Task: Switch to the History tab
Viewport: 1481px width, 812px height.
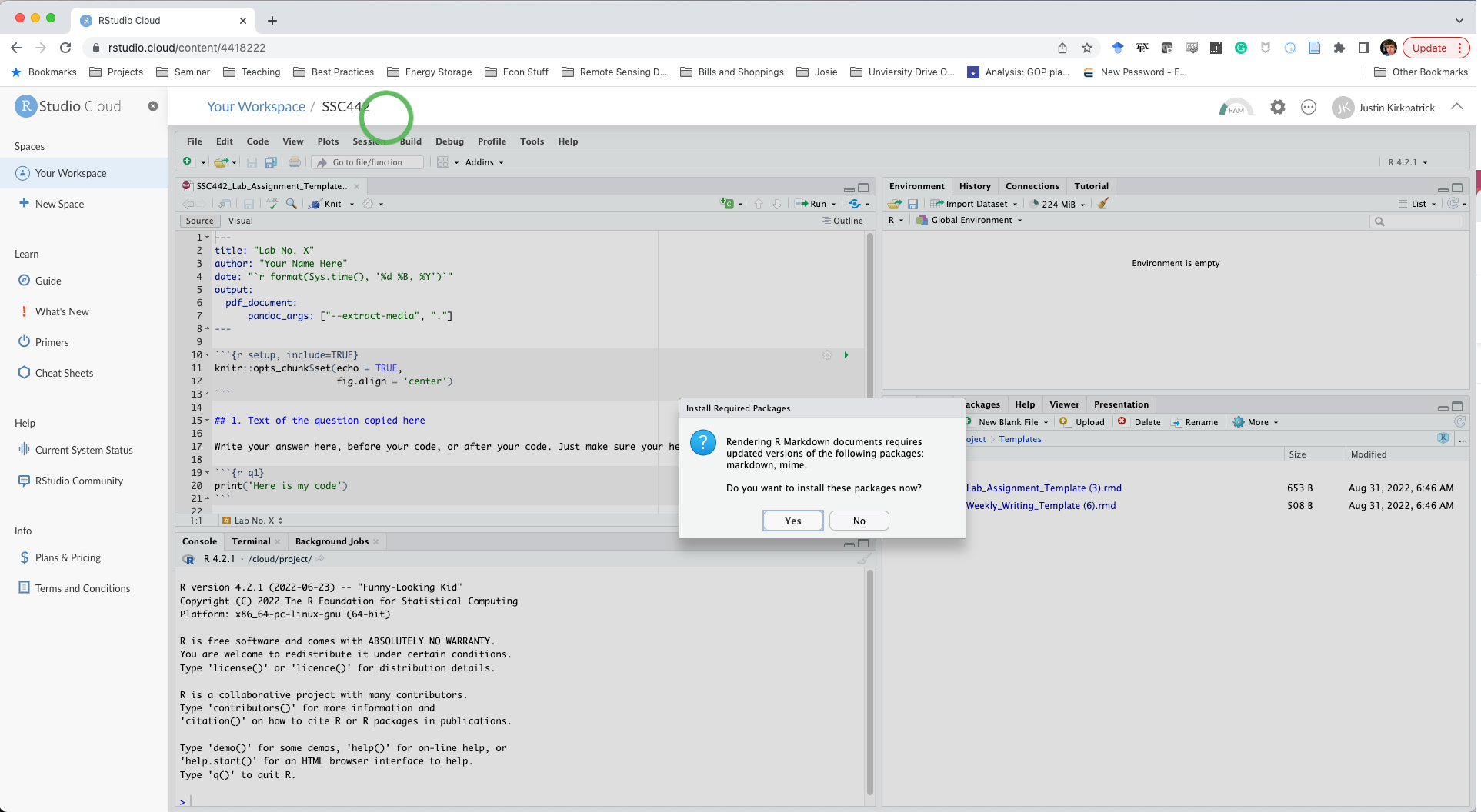Action: point(975,186)
